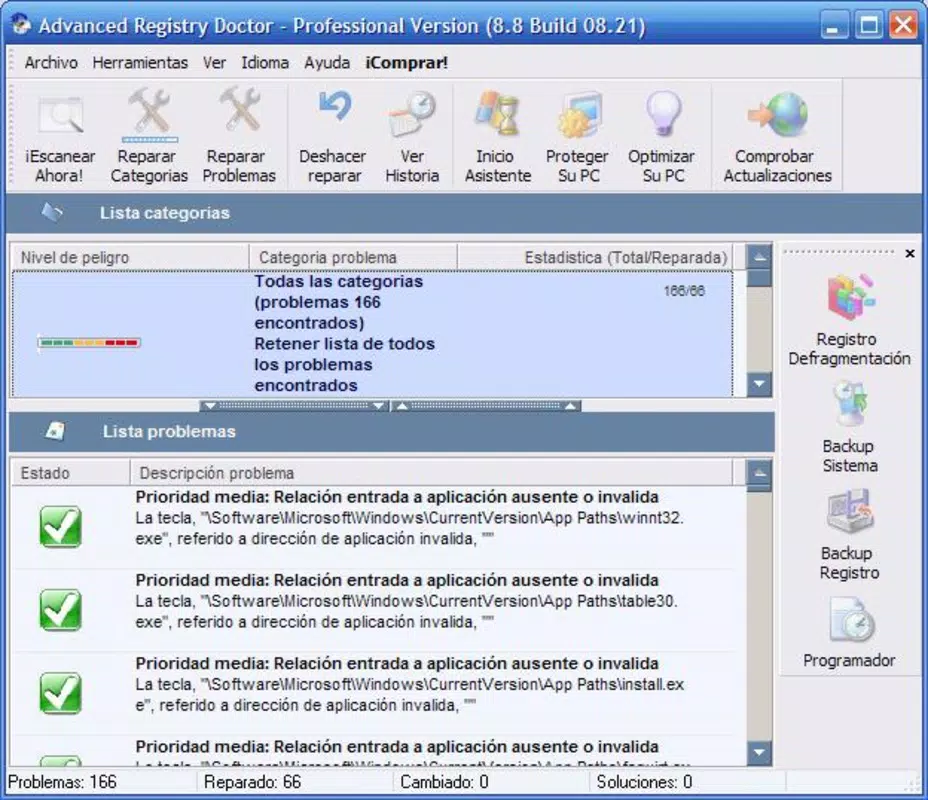Screen dimensions: 928x800
Task: Click the ¡Comprar! menu item
Action: (x=407, y=63)
